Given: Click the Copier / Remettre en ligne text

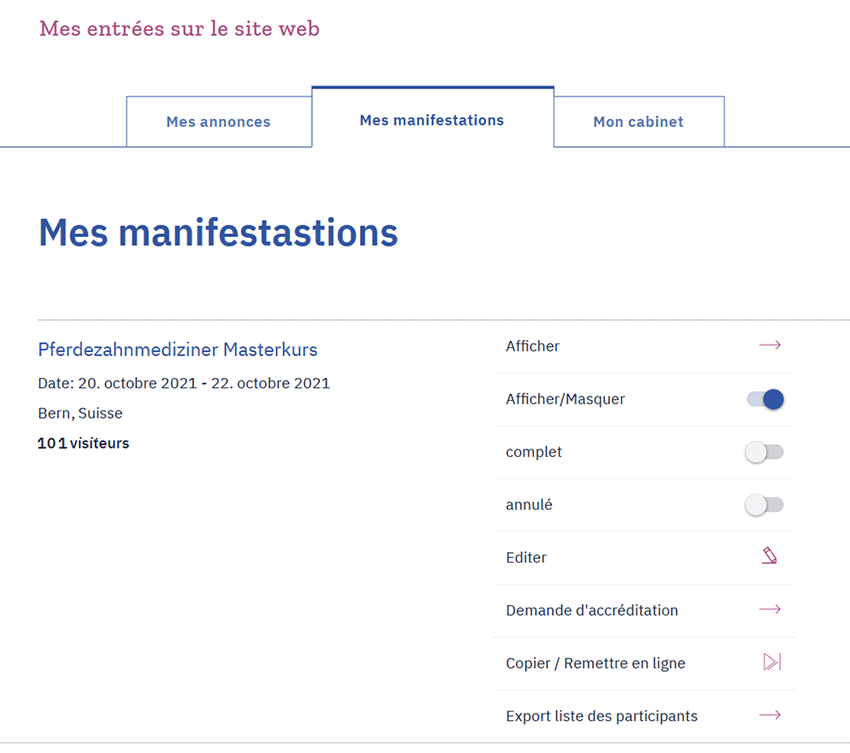Looking at the screenshot, I should click(x=596, y=664).
